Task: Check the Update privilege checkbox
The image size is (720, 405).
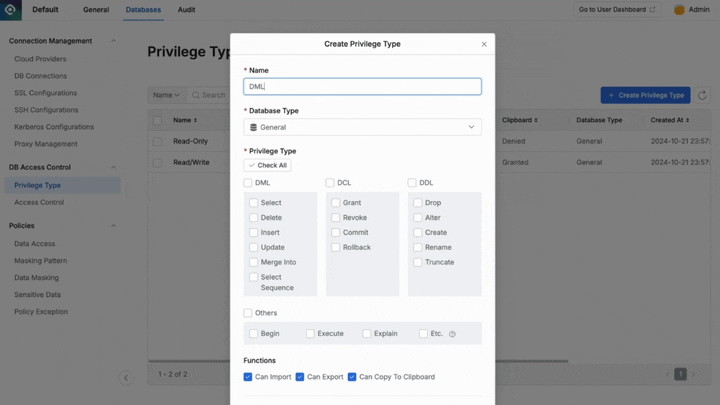Action: (x=253, y=247)
